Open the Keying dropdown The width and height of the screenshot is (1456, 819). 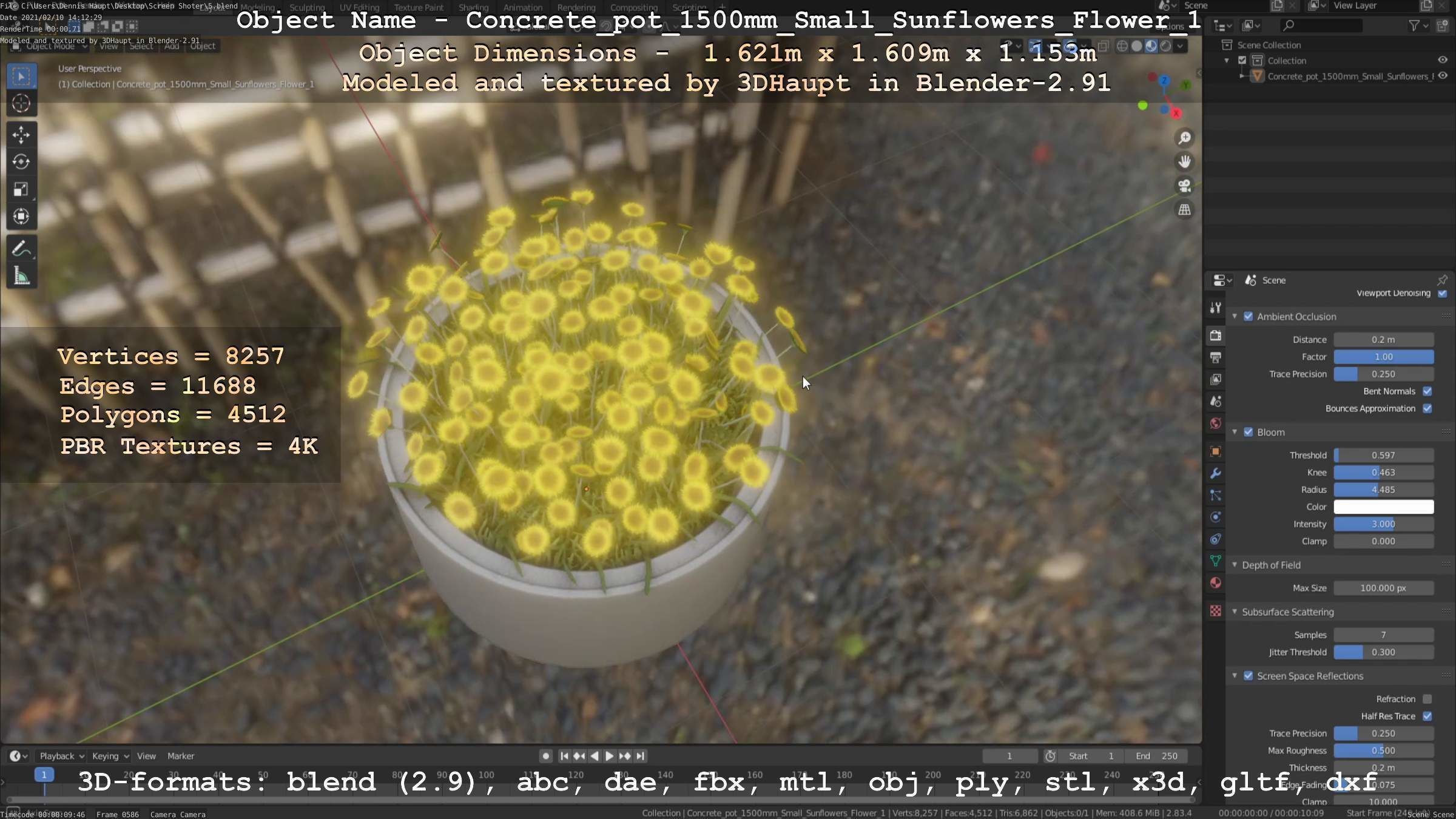(110, 756)
